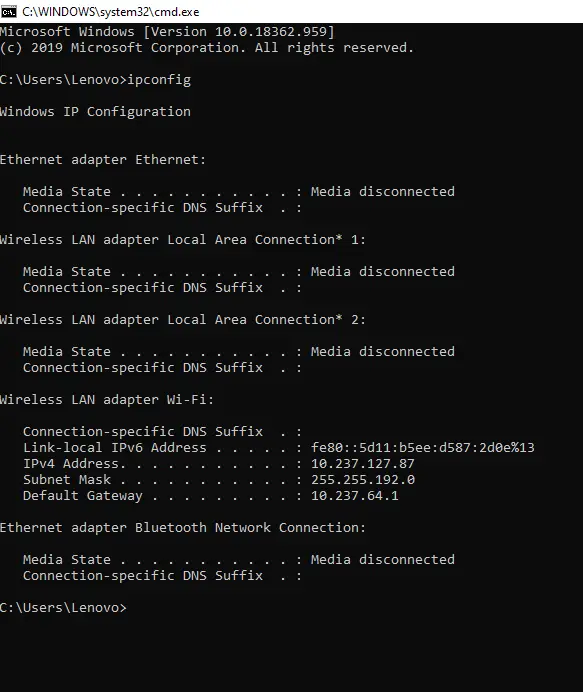Screen dimensions: 583x692
Task: Click the Microsoft Corporation copyright line
Action: [x=207, y=48]
